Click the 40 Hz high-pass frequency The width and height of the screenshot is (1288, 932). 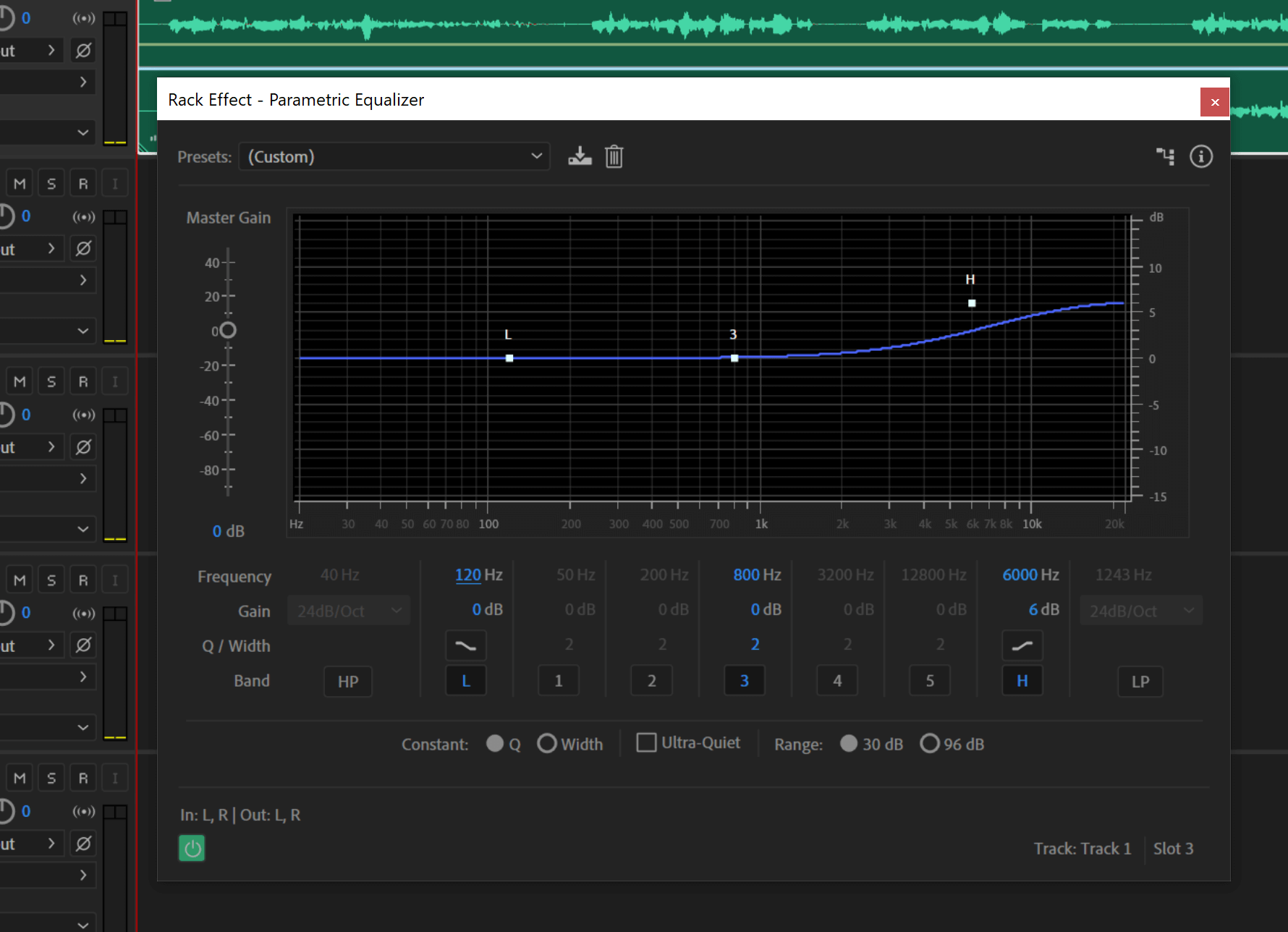click(x=339, y=575)
